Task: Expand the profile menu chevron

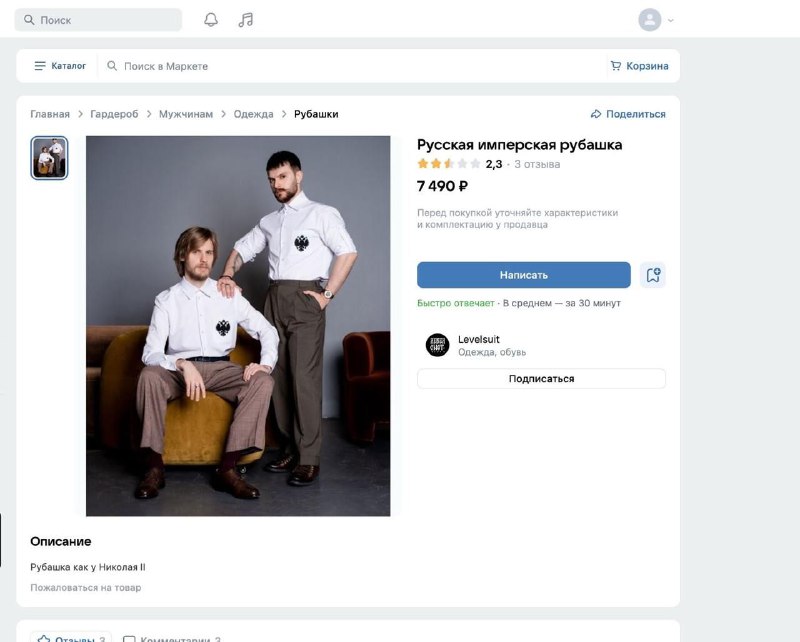Action: pyautogui.click(x=670, y=20)
